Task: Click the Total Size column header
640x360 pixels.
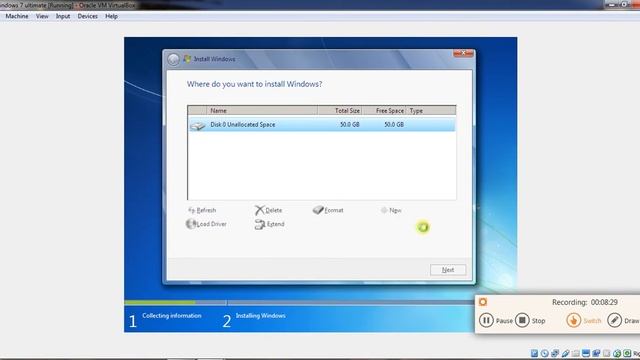Action: [340, 111]
